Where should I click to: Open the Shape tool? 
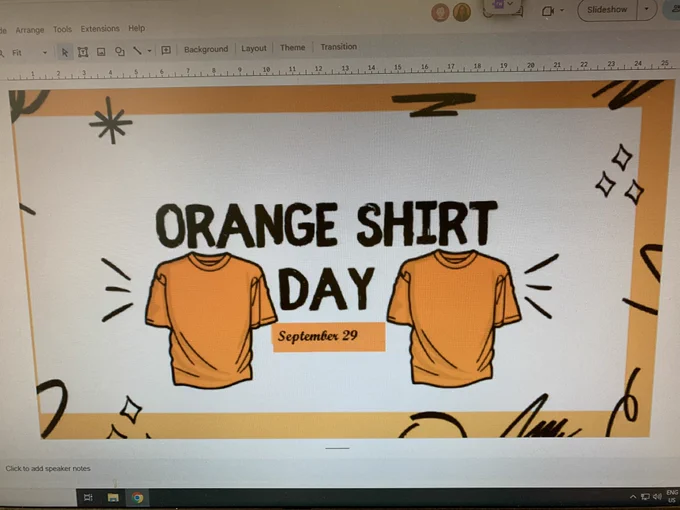(x=120, y=52)
